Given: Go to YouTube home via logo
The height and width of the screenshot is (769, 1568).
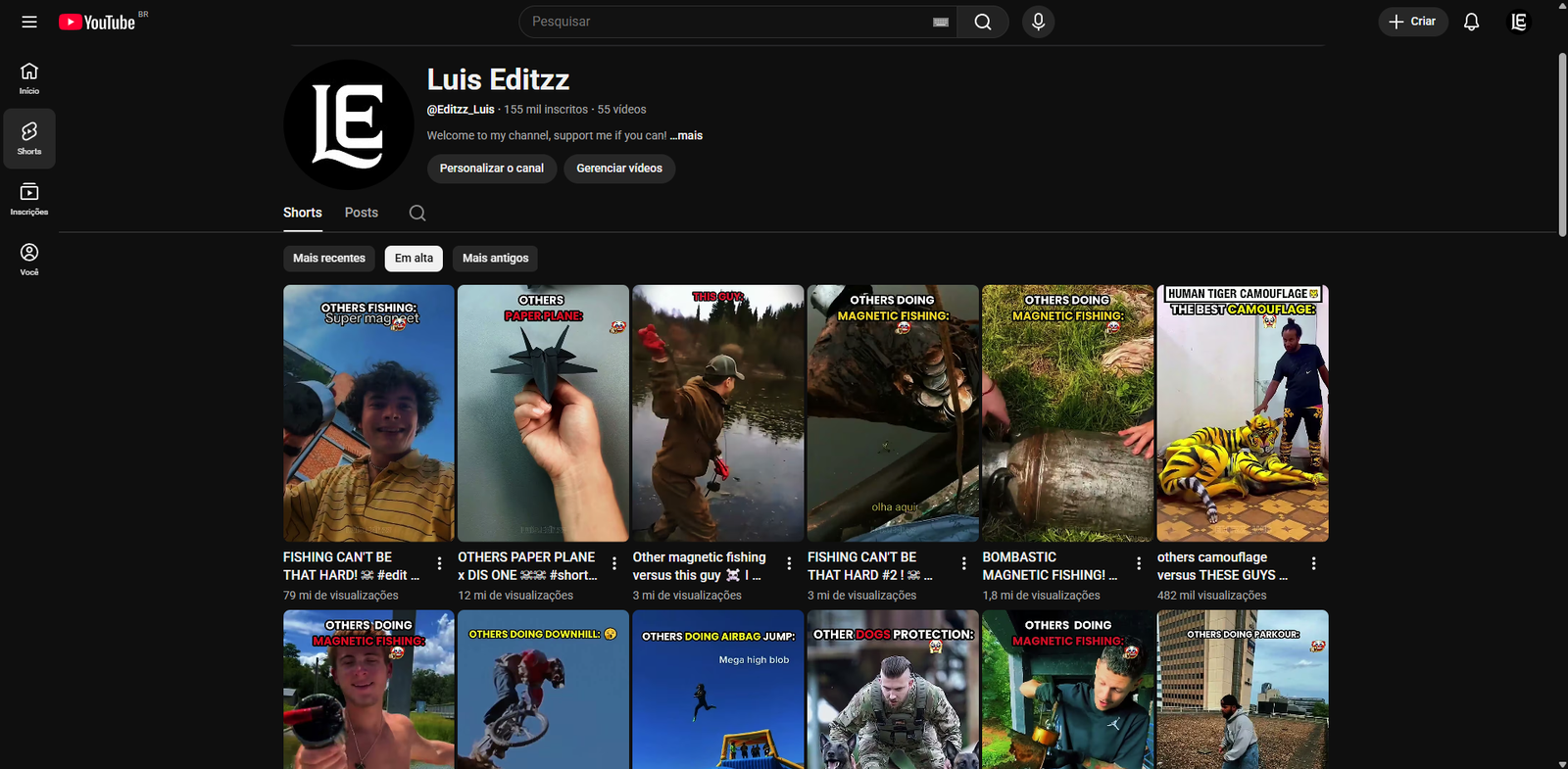Looking at the screenshot, I should coord(97,22).
